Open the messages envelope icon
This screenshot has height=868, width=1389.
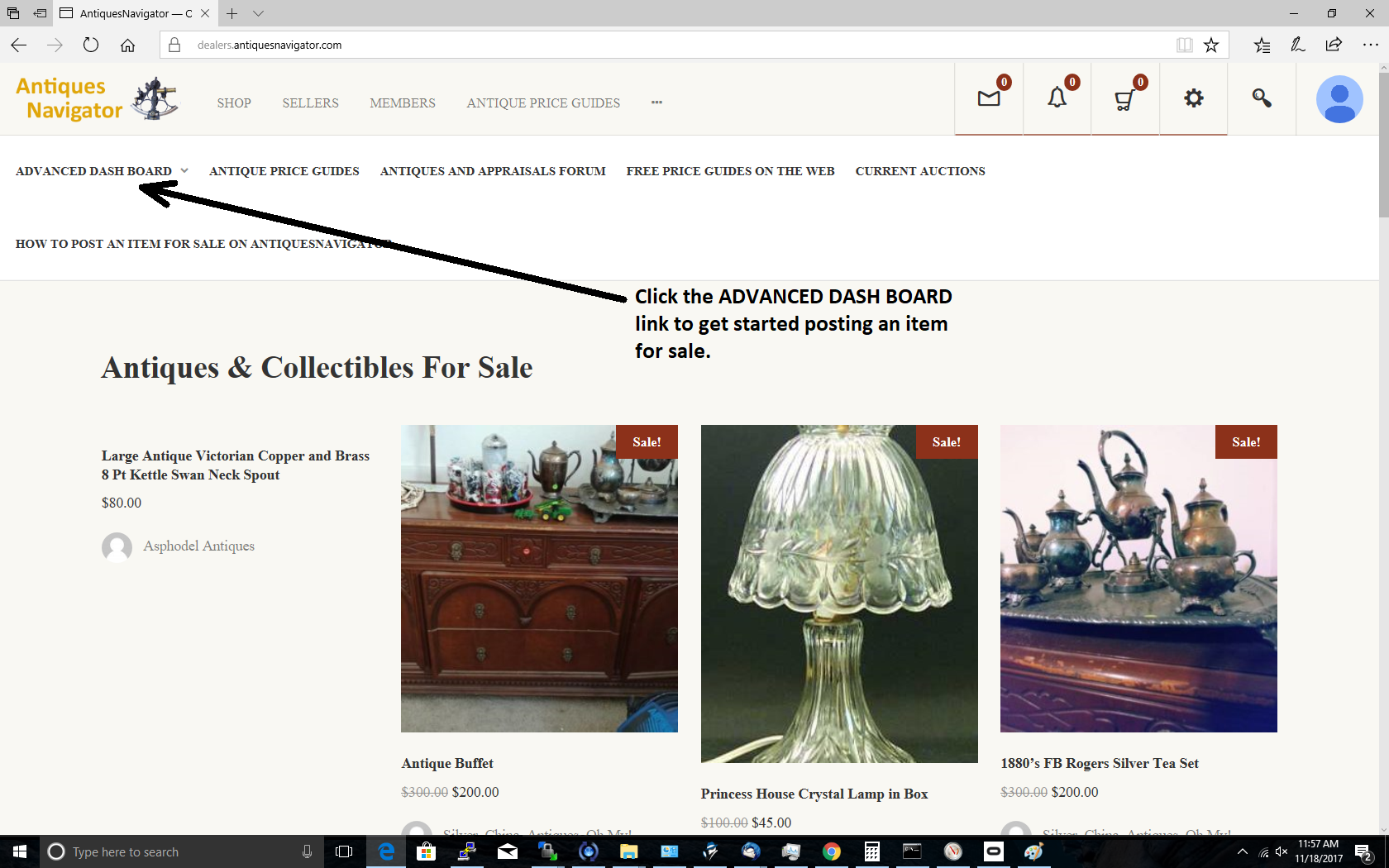click(988, 99)
